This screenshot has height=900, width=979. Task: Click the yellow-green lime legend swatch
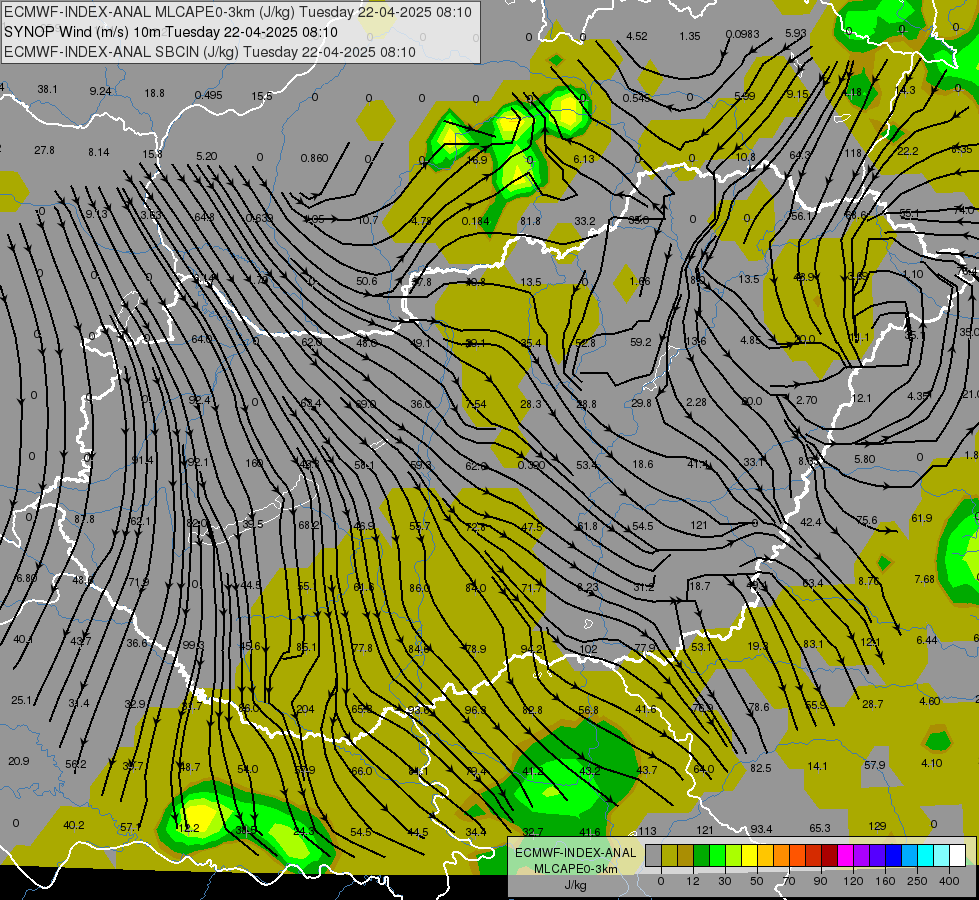click(x=734, y=855)
